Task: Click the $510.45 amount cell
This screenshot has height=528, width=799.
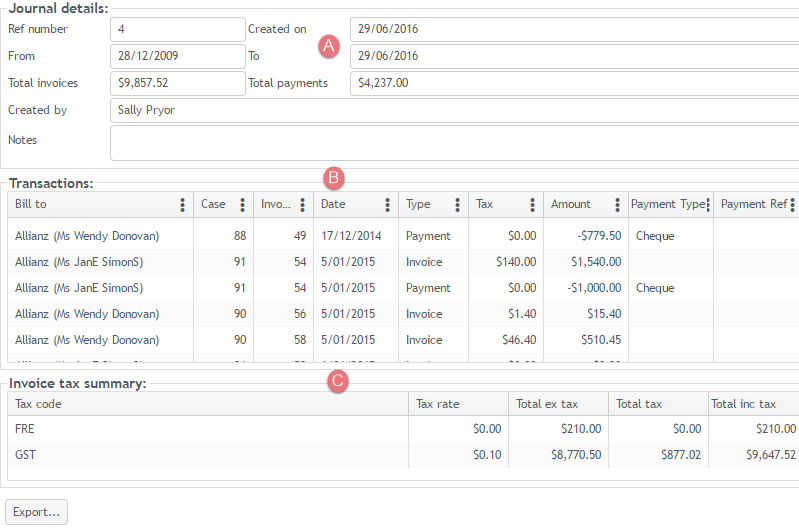Action: coord(601,340)
